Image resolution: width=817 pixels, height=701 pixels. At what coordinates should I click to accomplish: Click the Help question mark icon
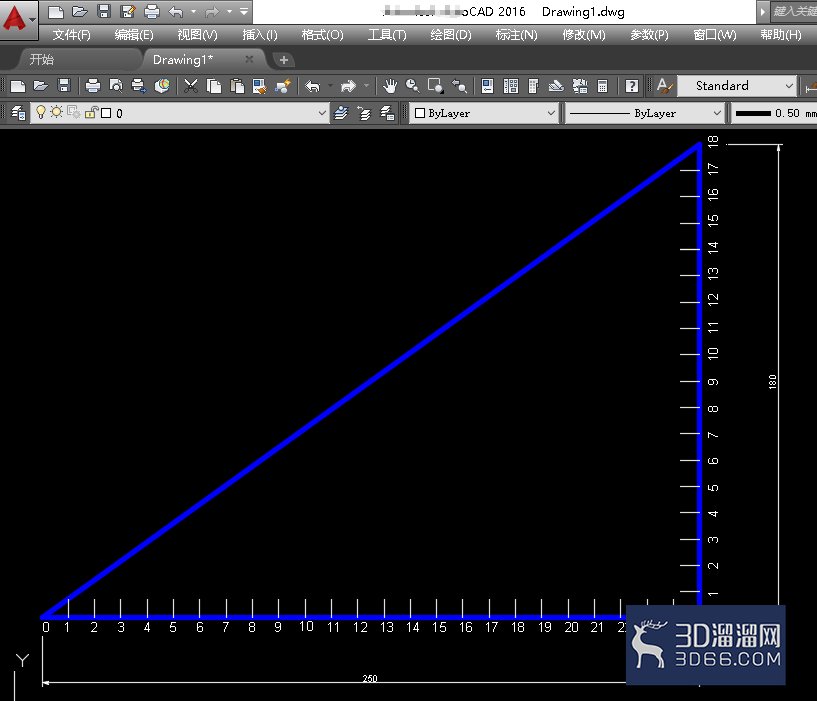pyautogui.click(x=632, y=85)
